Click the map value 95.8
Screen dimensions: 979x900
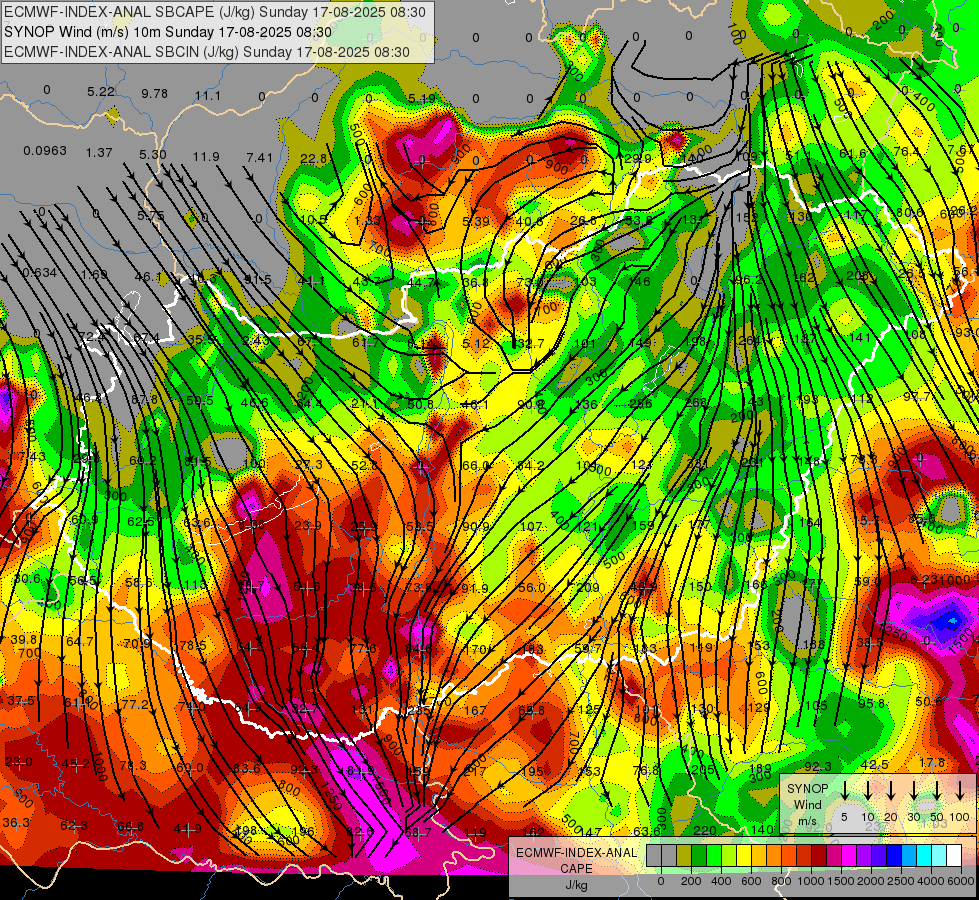871,703
